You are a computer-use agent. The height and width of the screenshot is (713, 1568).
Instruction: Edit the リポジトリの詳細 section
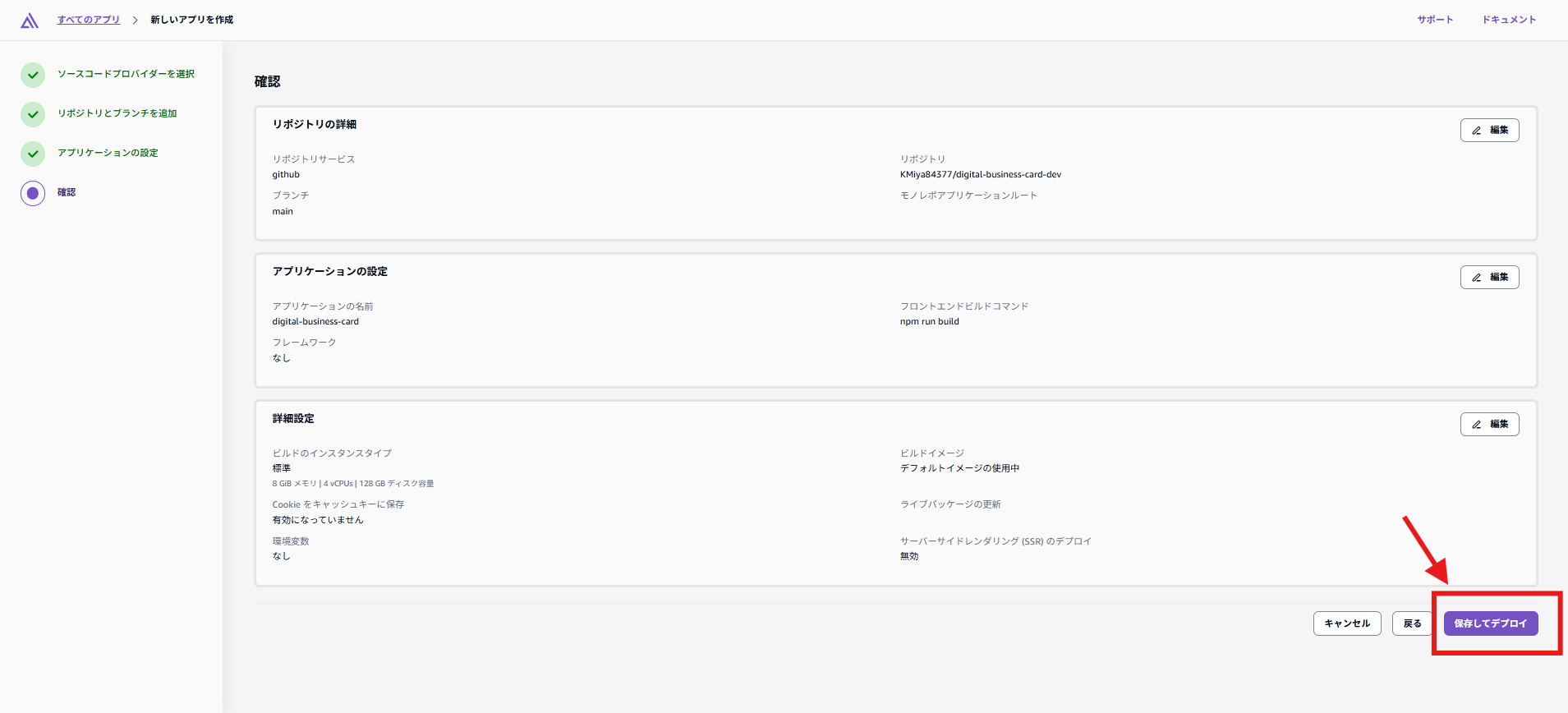click(1489, 130)
